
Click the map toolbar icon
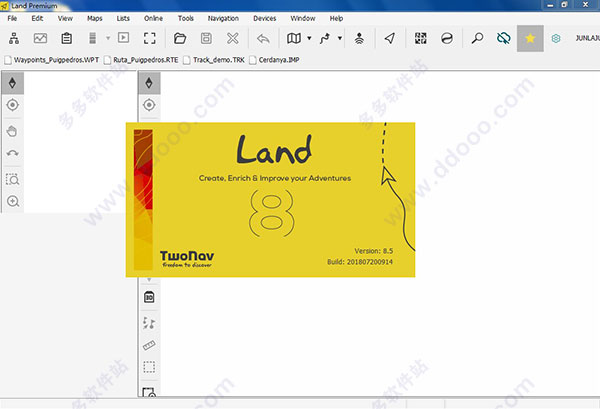pos(293,38)
